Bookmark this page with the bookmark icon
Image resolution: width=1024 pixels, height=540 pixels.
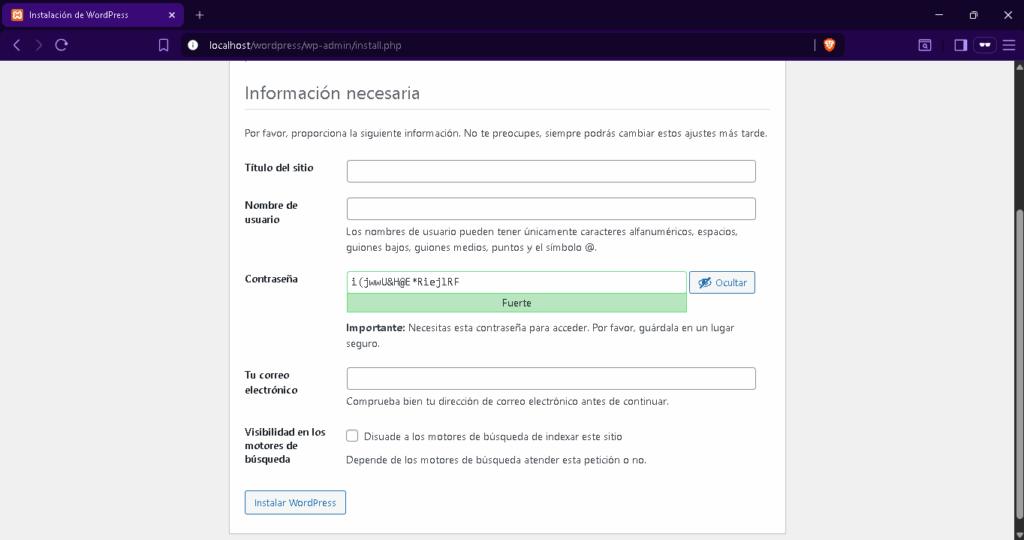[163, 45]
